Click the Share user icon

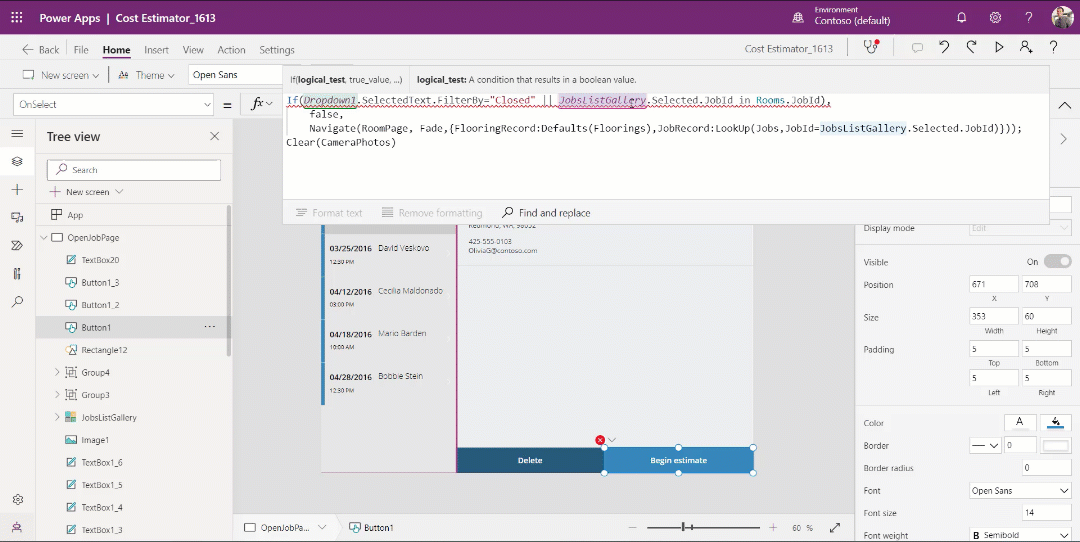tap(1025, 48)
